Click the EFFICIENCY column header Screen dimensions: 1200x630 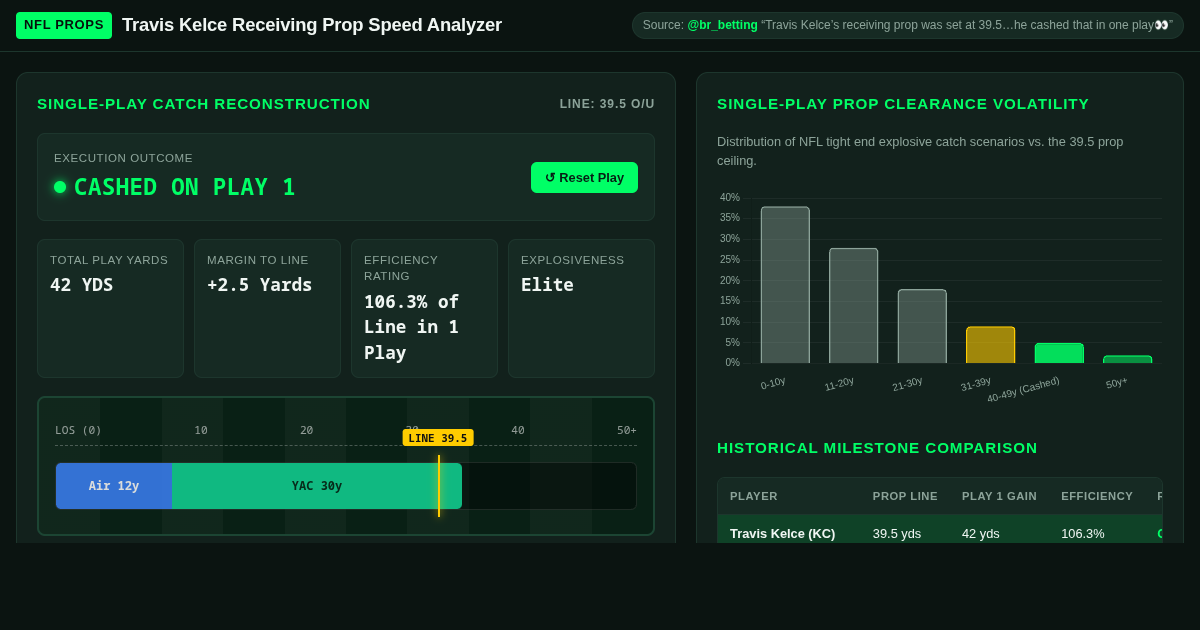pyautogui.click(x=1097, y=496)
